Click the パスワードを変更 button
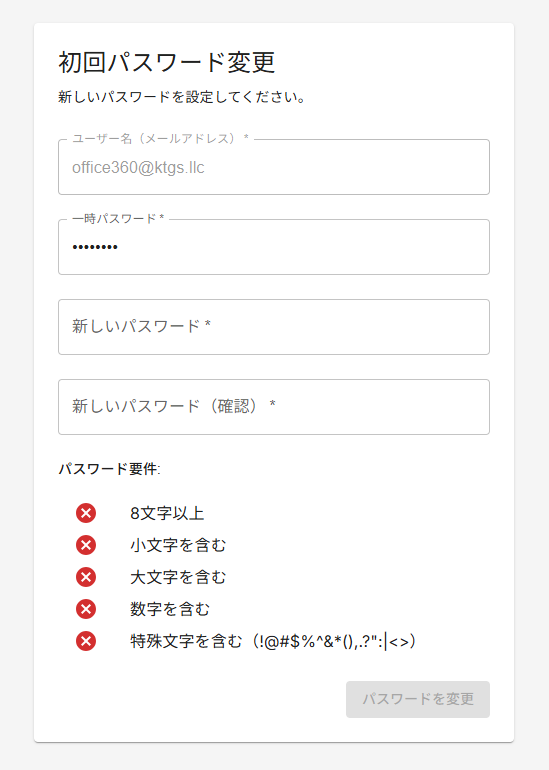The height and width of the screenshot is (770, 549). point(418,699)
